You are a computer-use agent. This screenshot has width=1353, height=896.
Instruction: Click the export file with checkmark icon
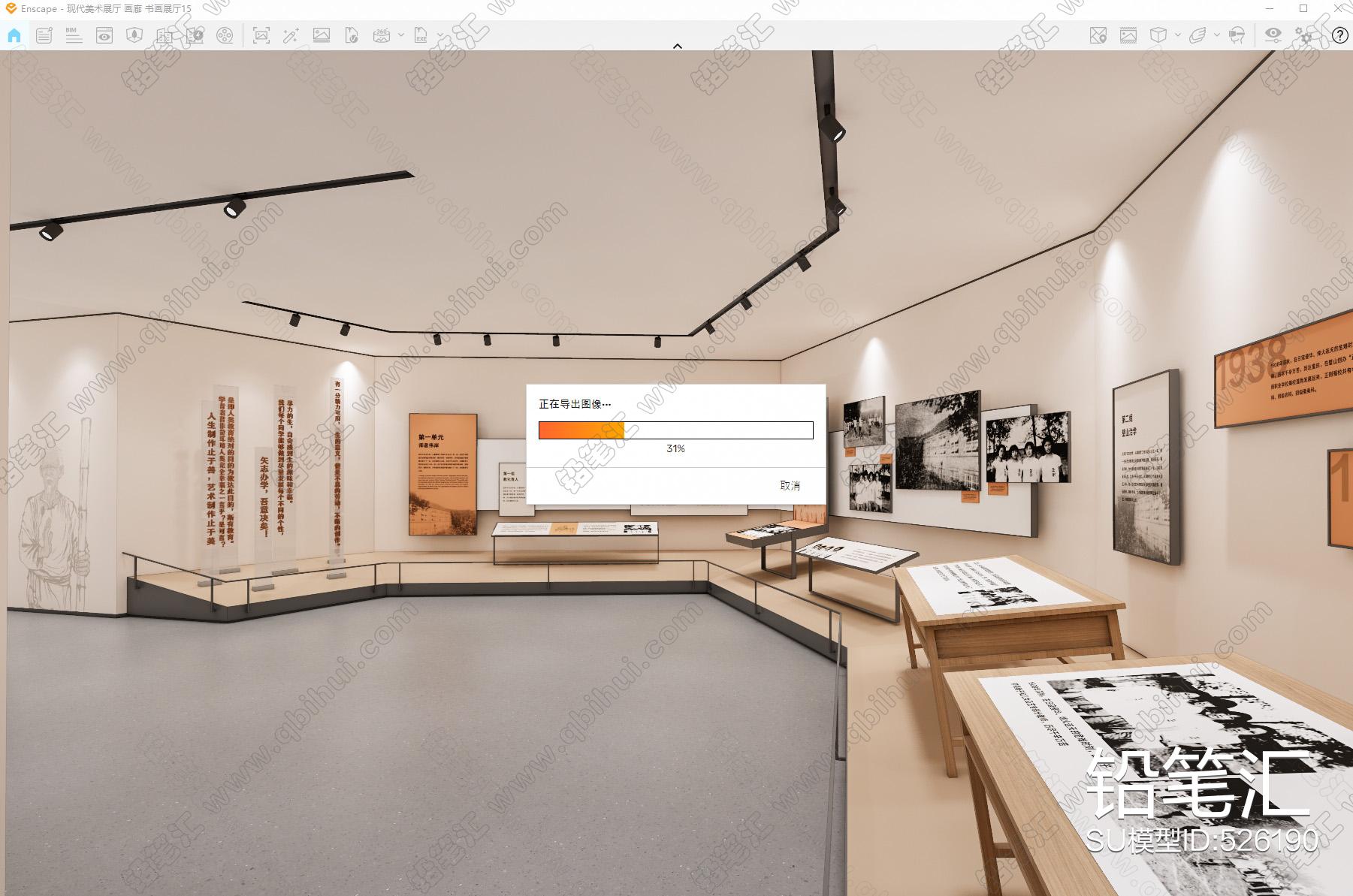point(352,35)
